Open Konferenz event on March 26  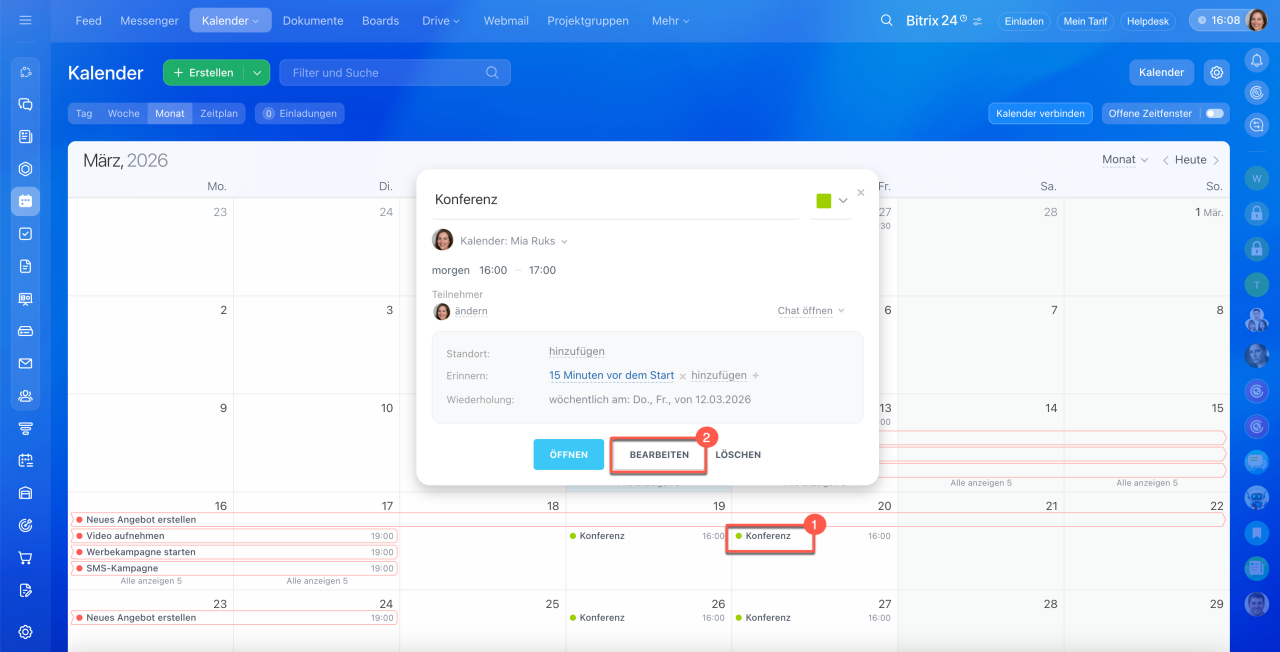tap(648, 618)
